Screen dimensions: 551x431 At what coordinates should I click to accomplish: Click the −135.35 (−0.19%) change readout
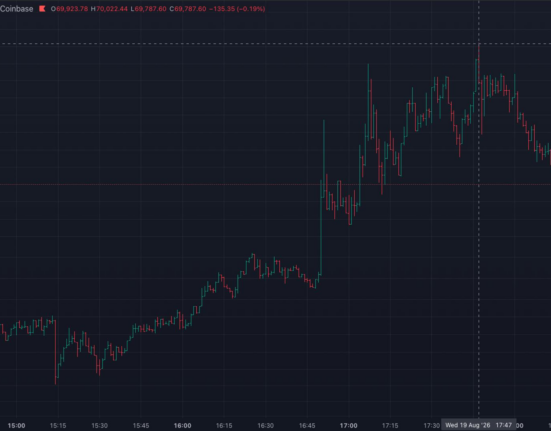tap(237, 9)
